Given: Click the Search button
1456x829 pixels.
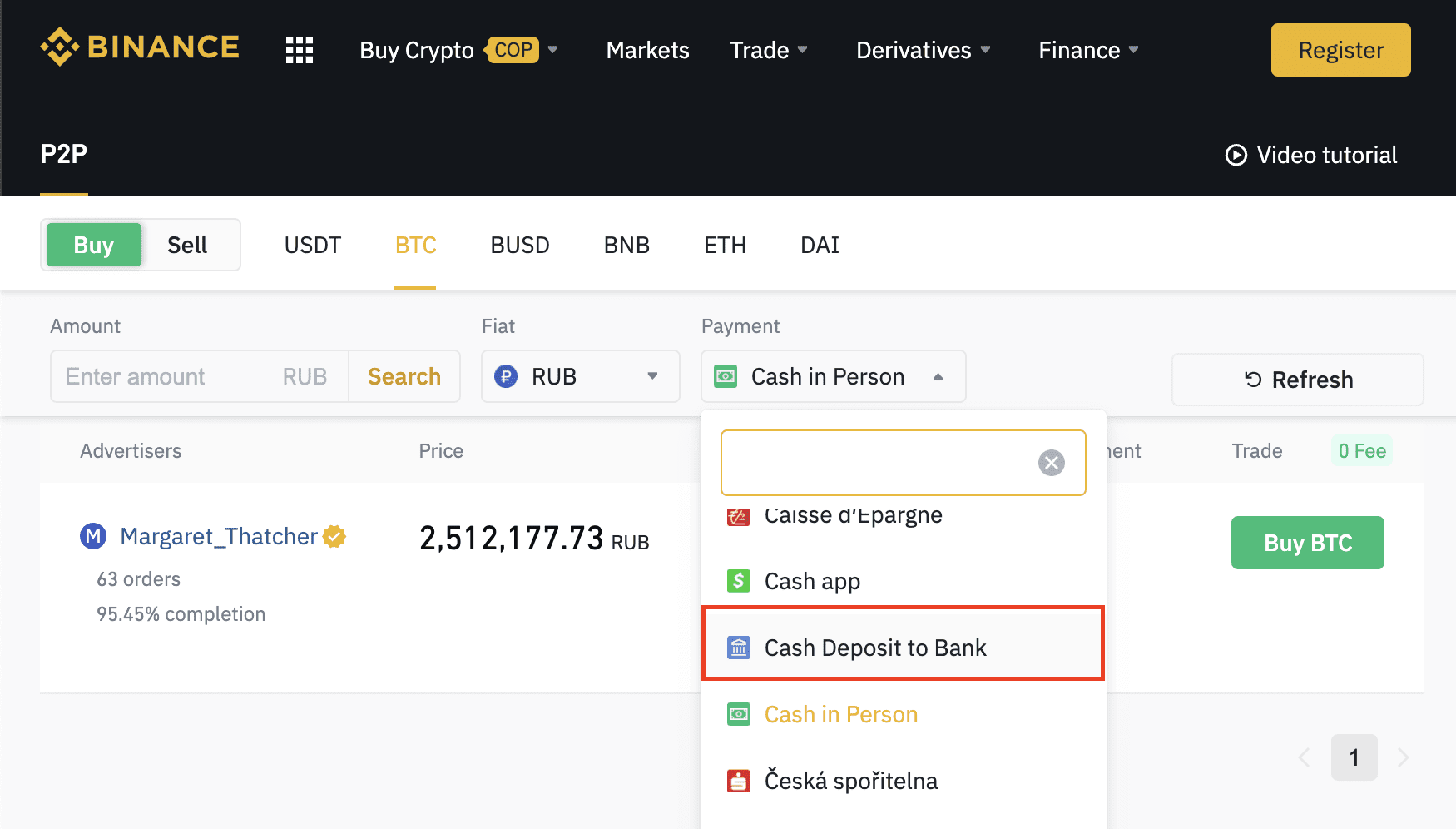Looking at the screenshot, I should click(x=404, y=376).
